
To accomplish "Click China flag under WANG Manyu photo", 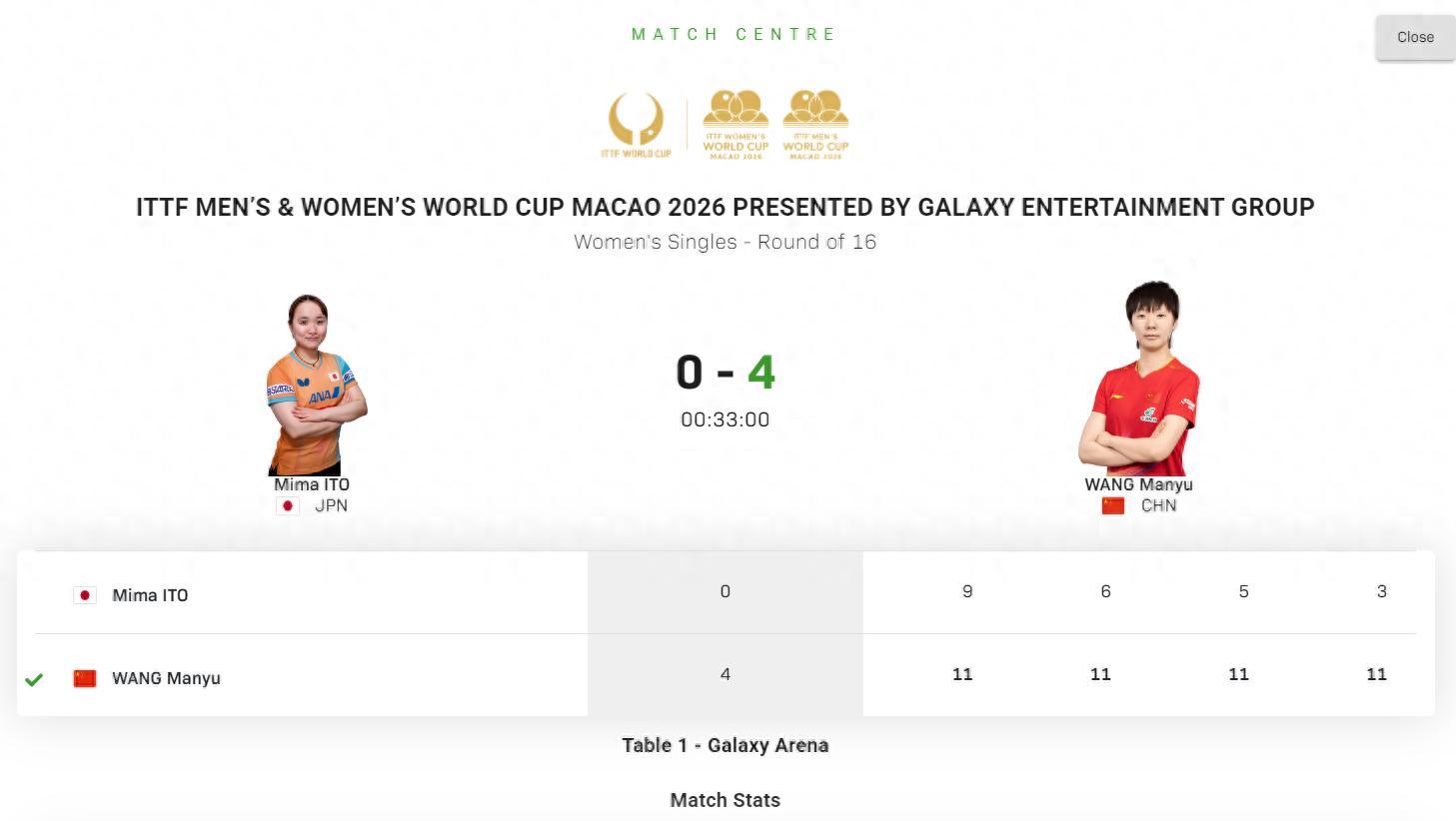I will (x=1113, y=506).
